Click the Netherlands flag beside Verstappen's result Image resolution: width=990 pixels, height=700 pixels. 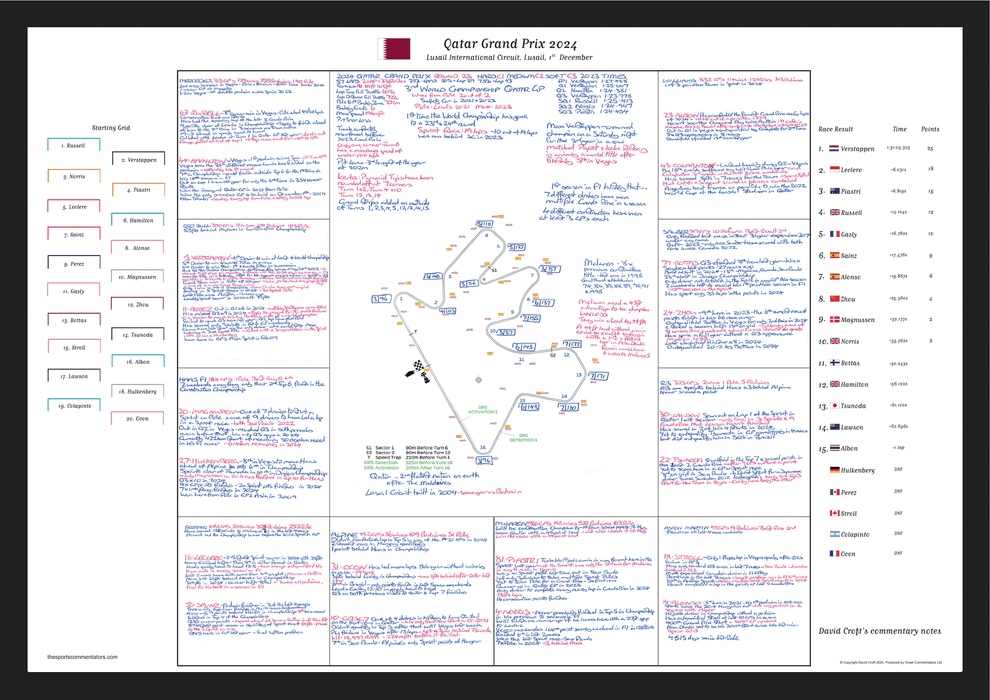pyautogui.click(x=834, y=148)
